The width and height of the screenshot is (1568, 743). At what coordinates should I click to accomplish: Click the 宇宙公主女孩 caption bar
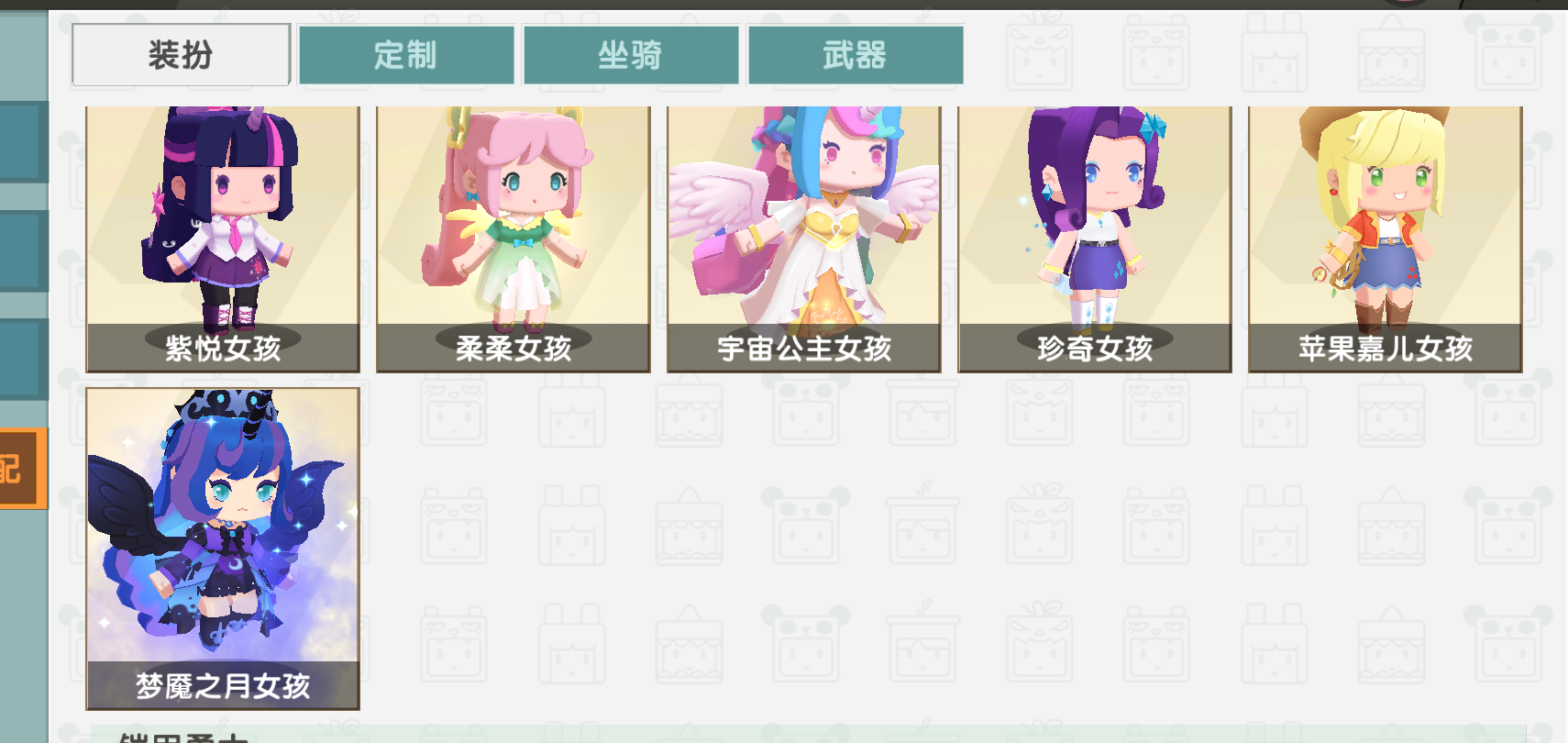(x=804, y=348)
